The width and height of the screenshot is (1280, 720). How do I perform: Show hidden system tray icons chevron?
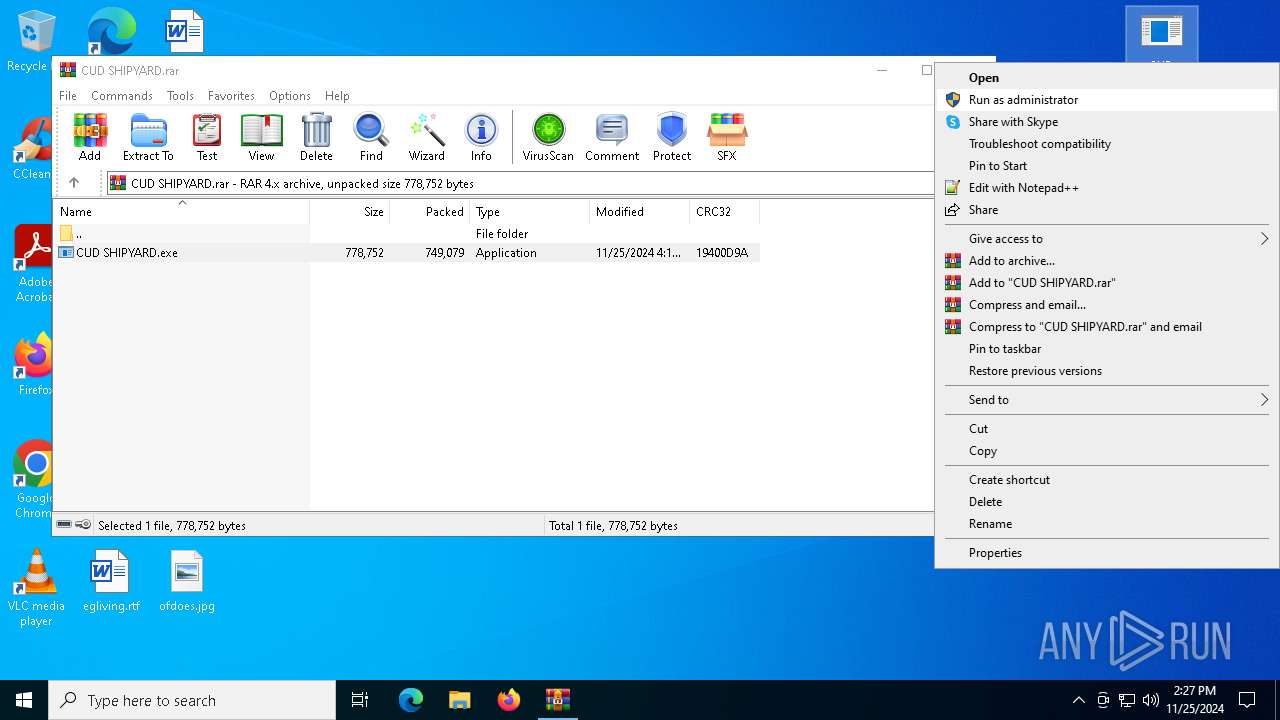coord(1078,700)
